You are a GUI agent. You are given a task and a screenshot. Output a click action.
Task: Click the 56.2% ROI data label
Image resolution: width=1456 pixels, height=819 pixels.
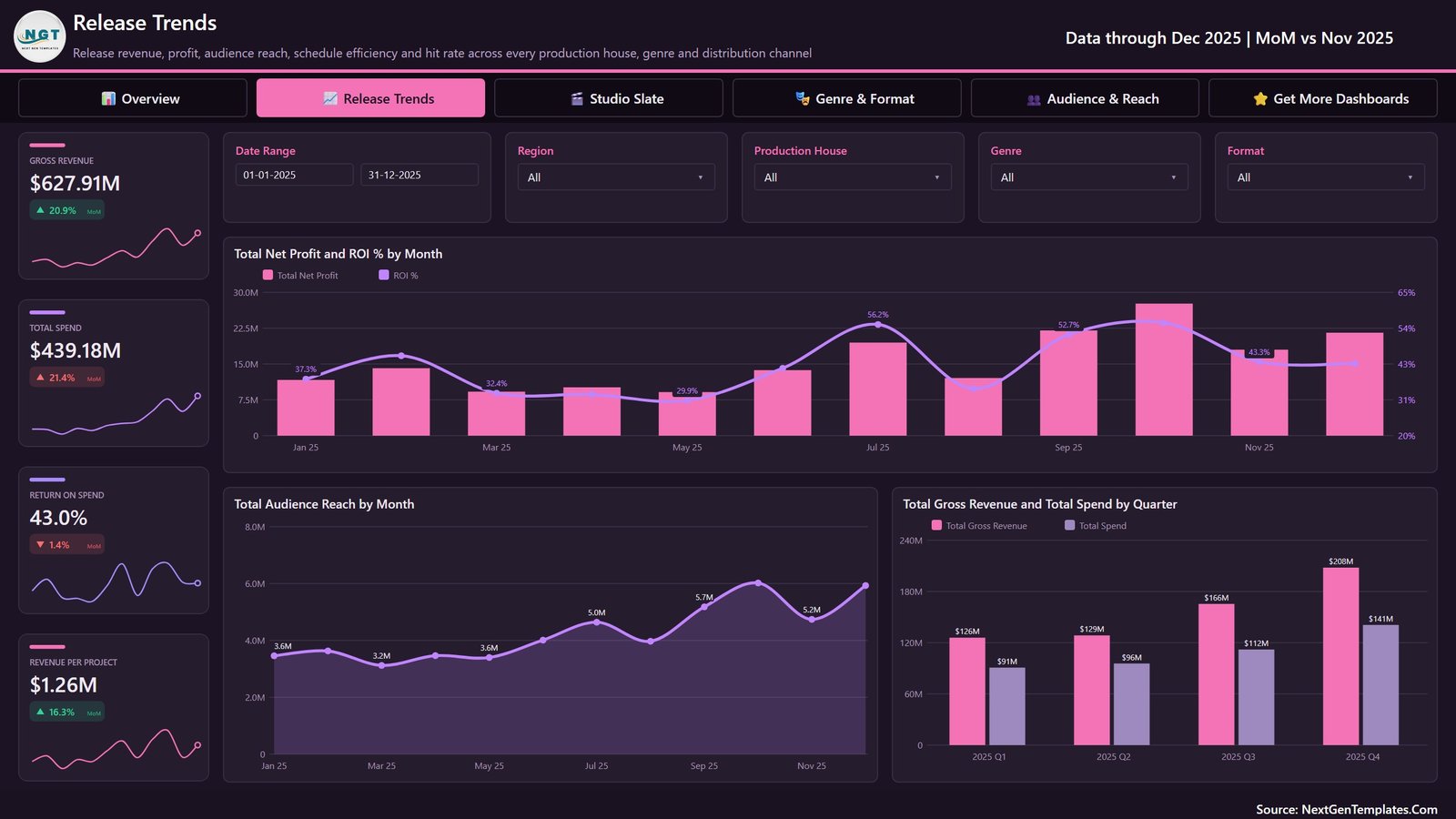(878, 315)
